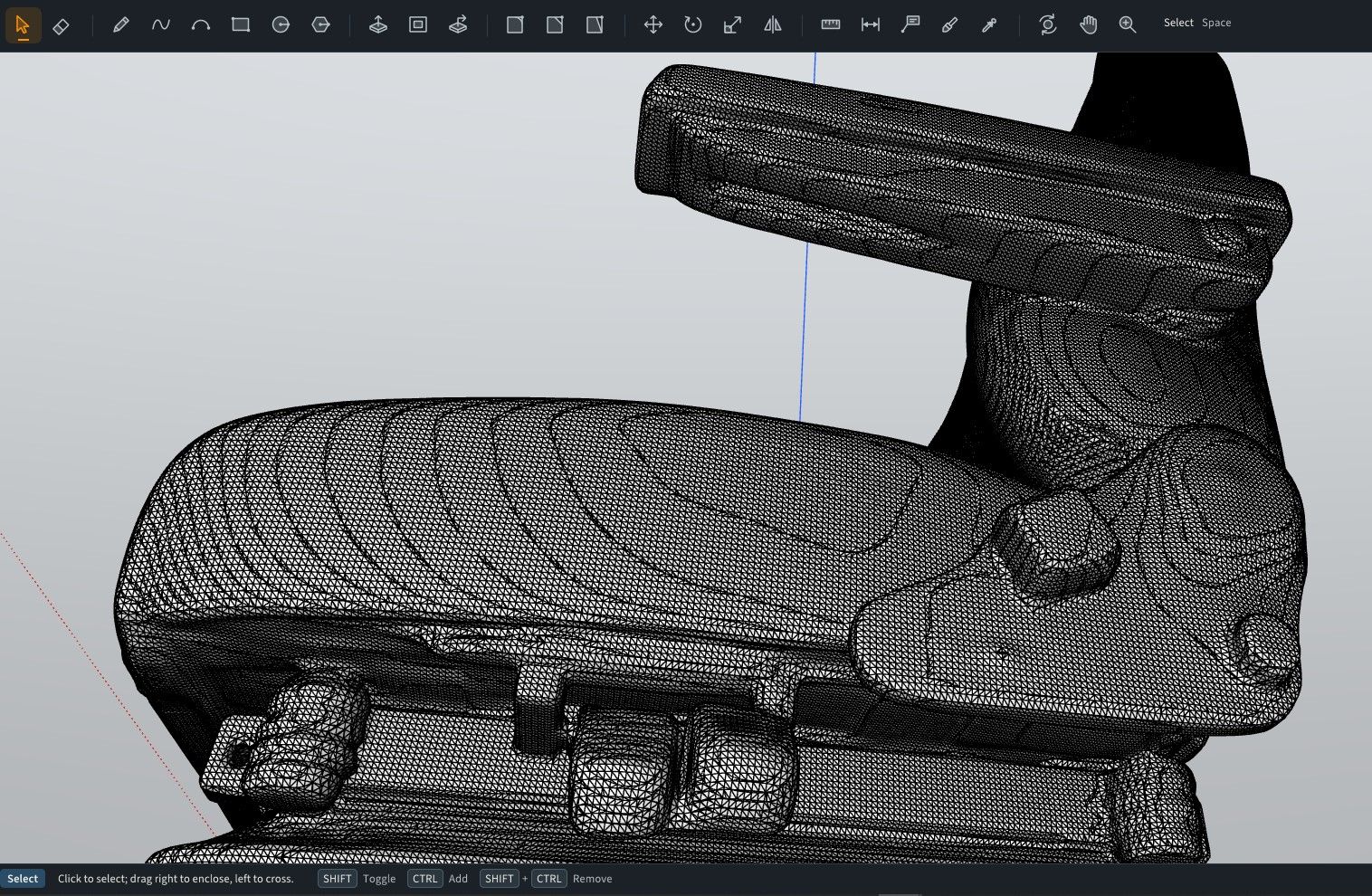1372x896 pixels.
Task: Open the Tape Measure tool
Action: click(831, 25)
